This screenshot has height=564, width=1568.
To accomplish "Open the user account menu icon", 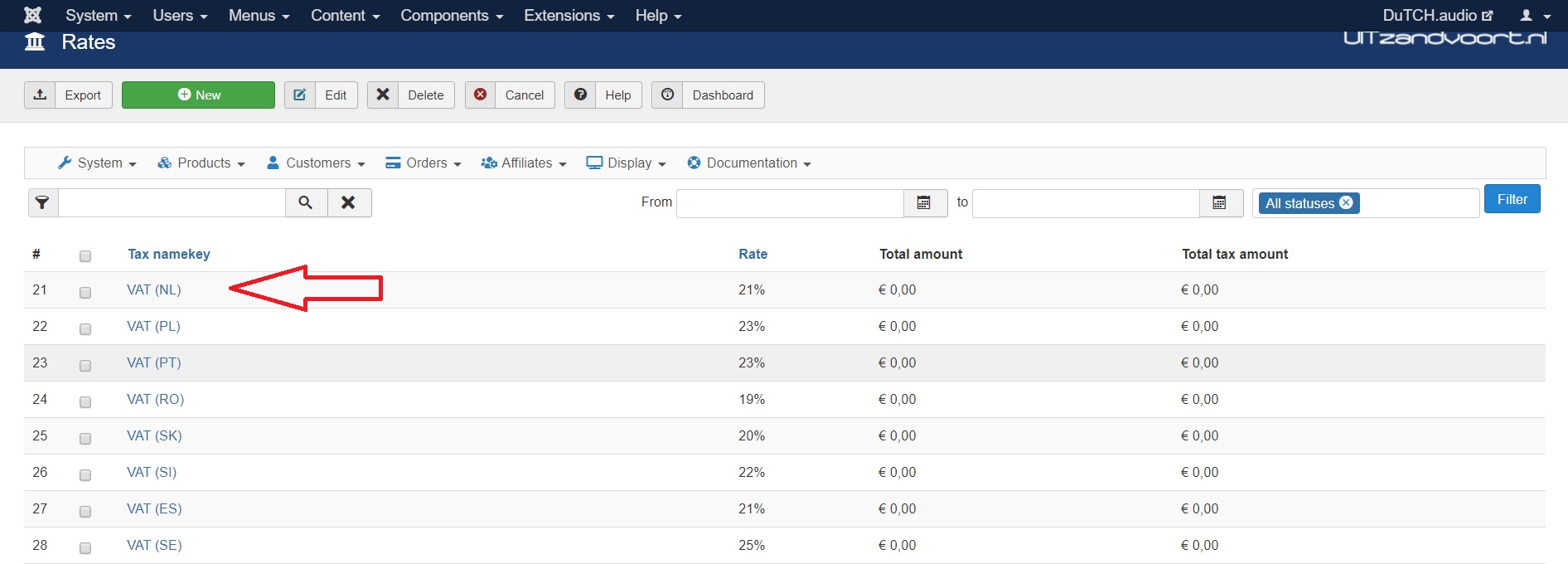I will [1533, 15].
